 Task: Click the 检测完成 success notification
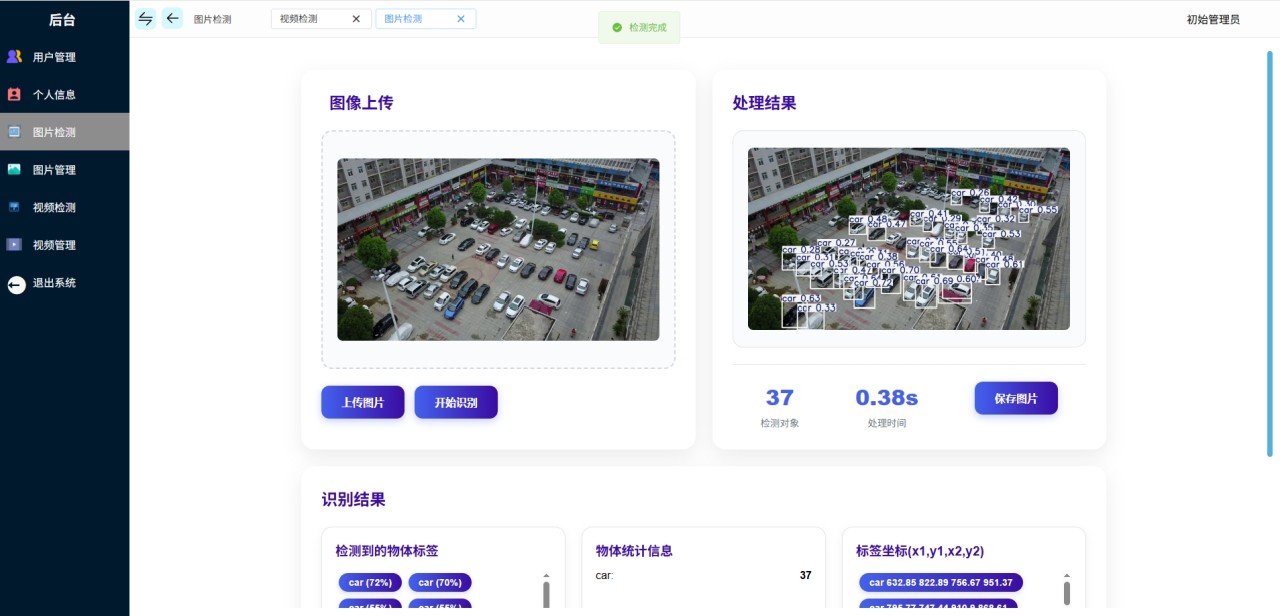(x=639, y=28)
